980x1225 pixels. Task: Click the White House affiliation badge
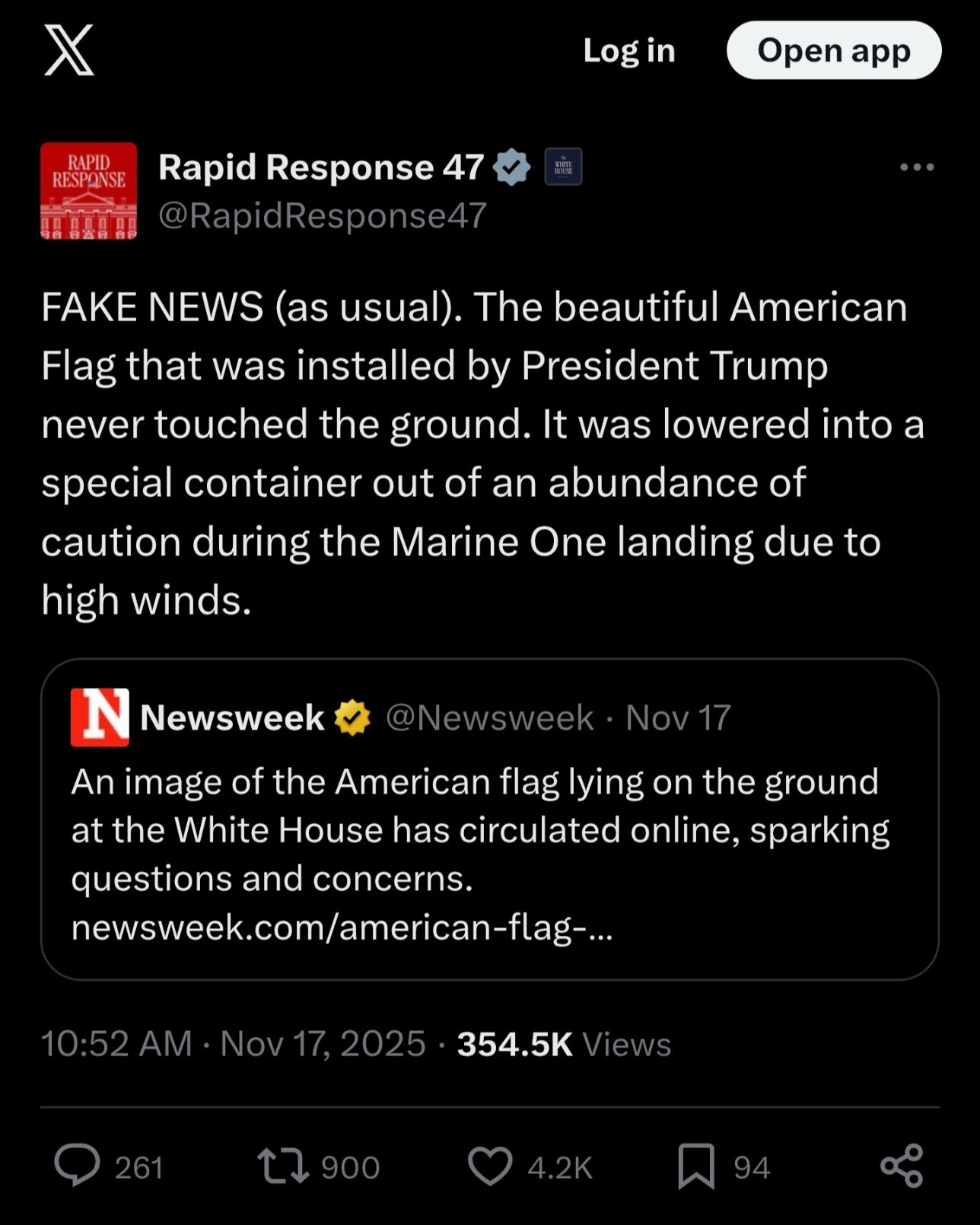tap(563, 167)
